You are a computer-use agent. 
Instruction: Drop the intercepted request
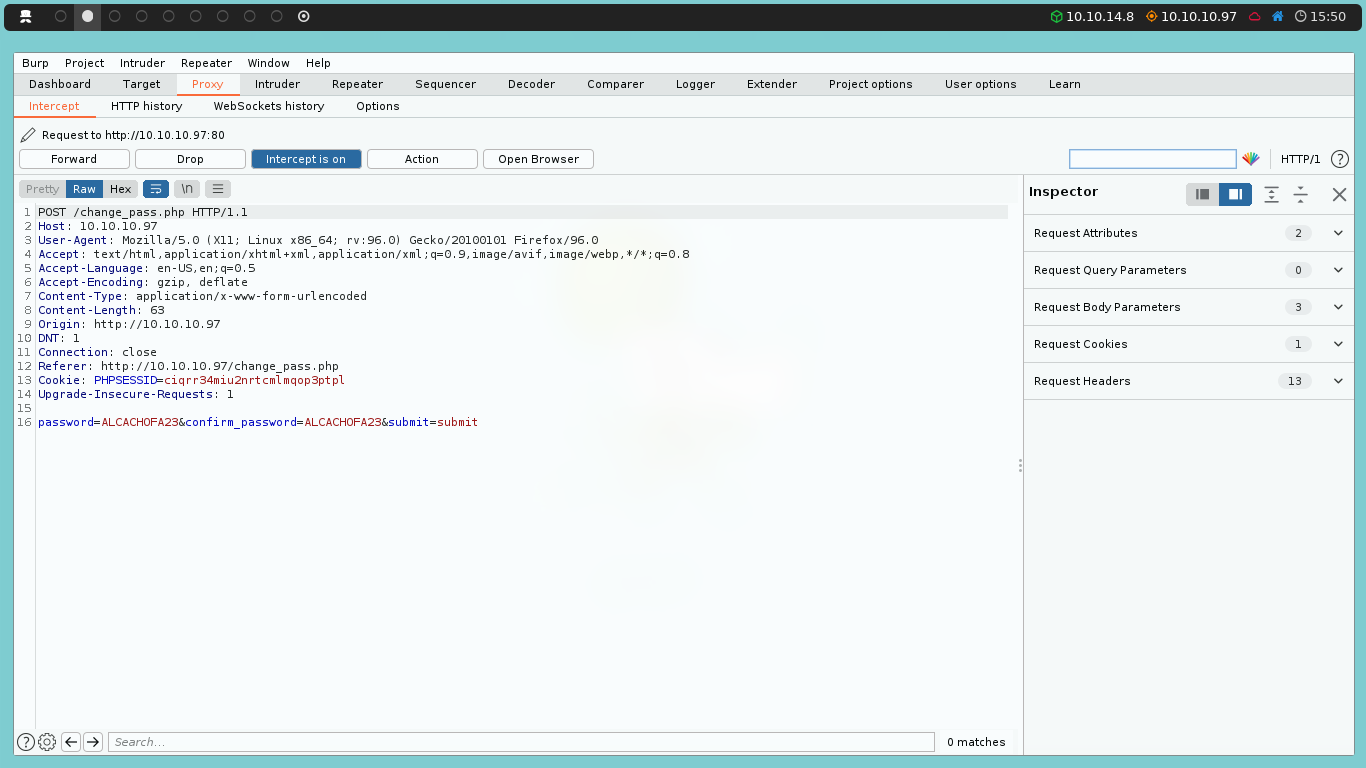190,159
